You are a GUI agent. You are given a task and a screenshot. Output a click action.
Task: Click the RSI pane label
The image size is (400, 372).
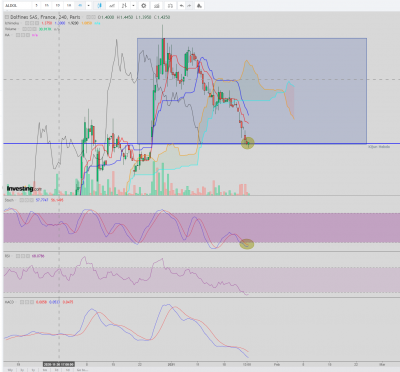7,256
